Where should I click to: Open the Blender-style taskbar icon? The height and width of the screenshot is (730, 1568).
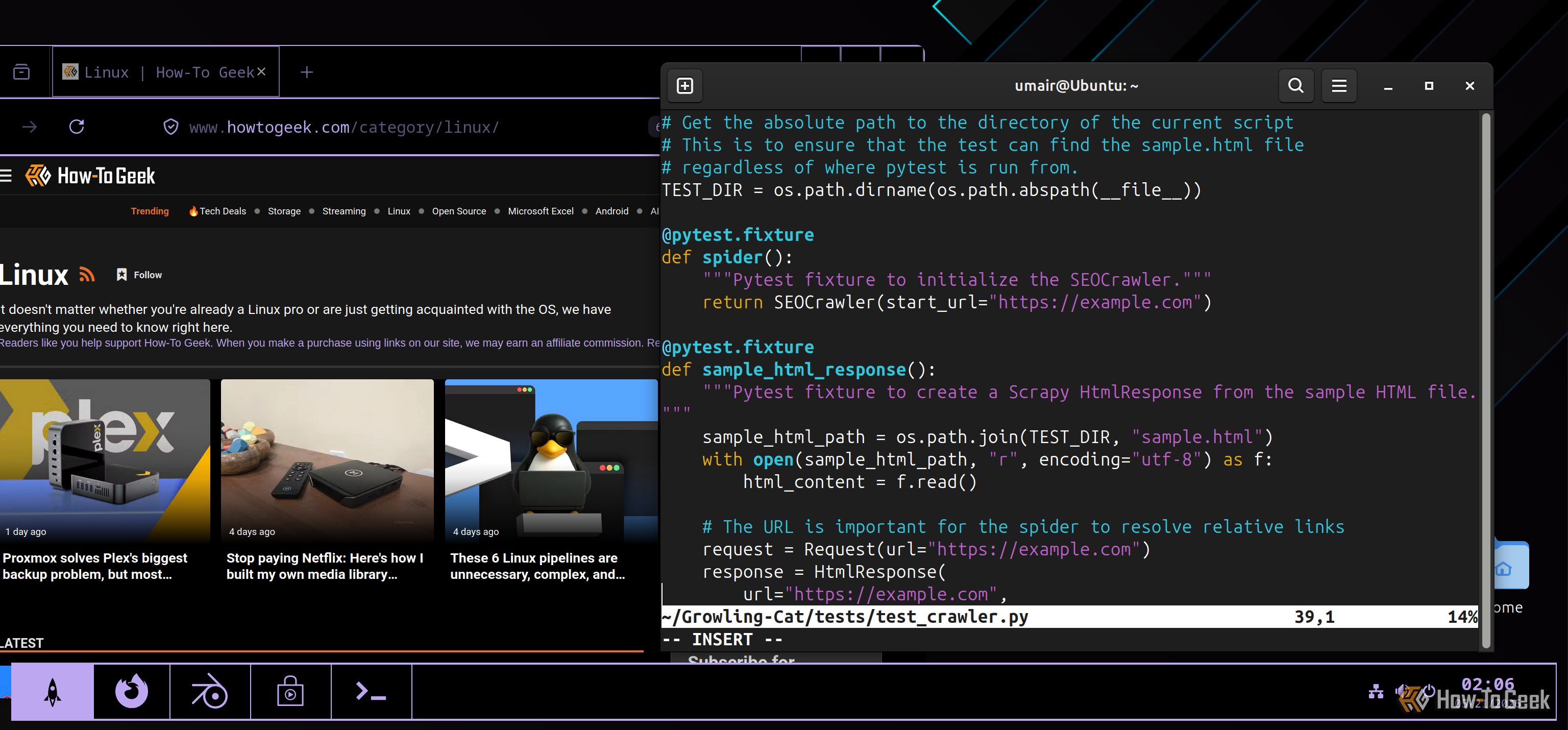pyautogui.click(x=210, y=692)
